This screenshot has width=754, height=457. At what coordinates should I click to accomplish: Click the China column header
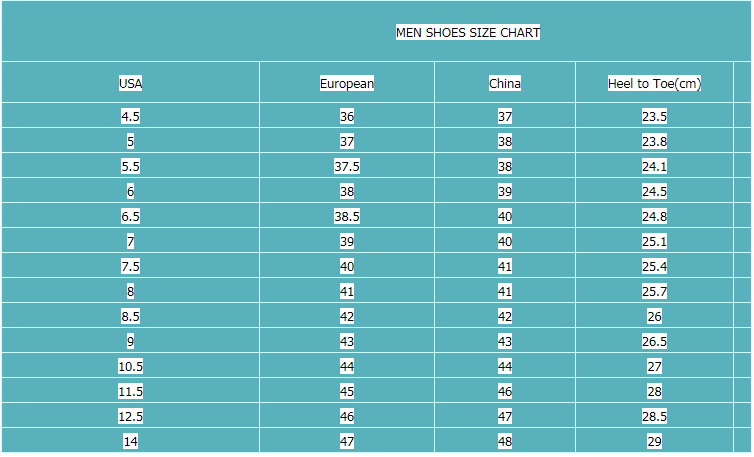pos(505,84)
